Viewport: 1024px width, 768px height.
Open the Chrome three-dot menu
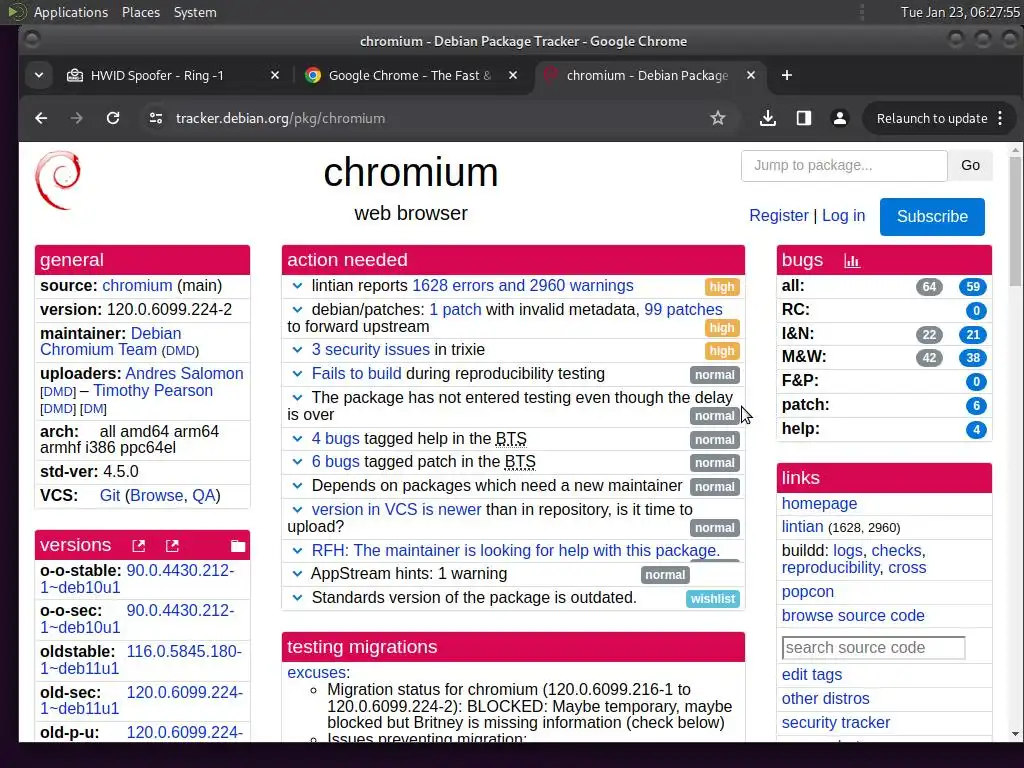1000,118
